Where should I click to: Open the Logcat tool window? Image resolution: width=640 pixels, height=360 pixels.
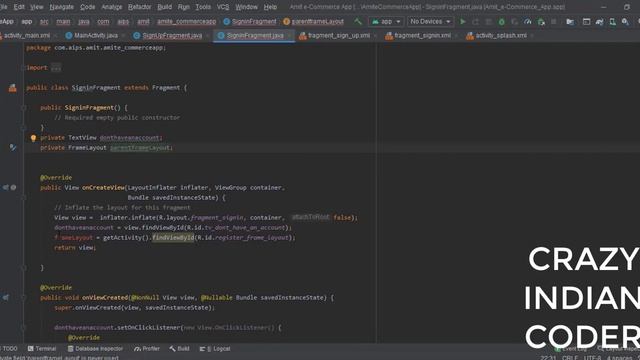pyautogui.click(x=215, y=349)
